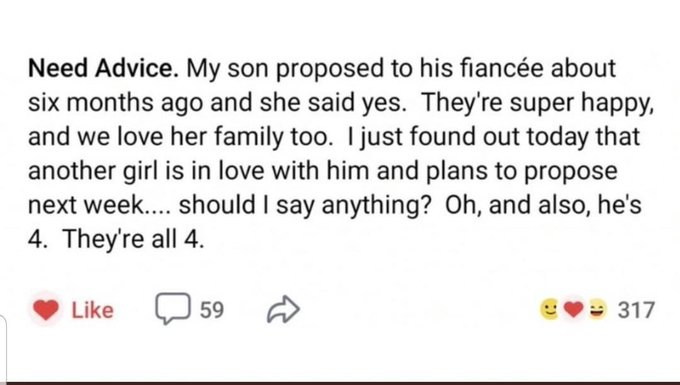Image resolution: width=680 pixels, height=385 pixels.
Task: Click the laughing face reaction emoji
Action: 597,310
